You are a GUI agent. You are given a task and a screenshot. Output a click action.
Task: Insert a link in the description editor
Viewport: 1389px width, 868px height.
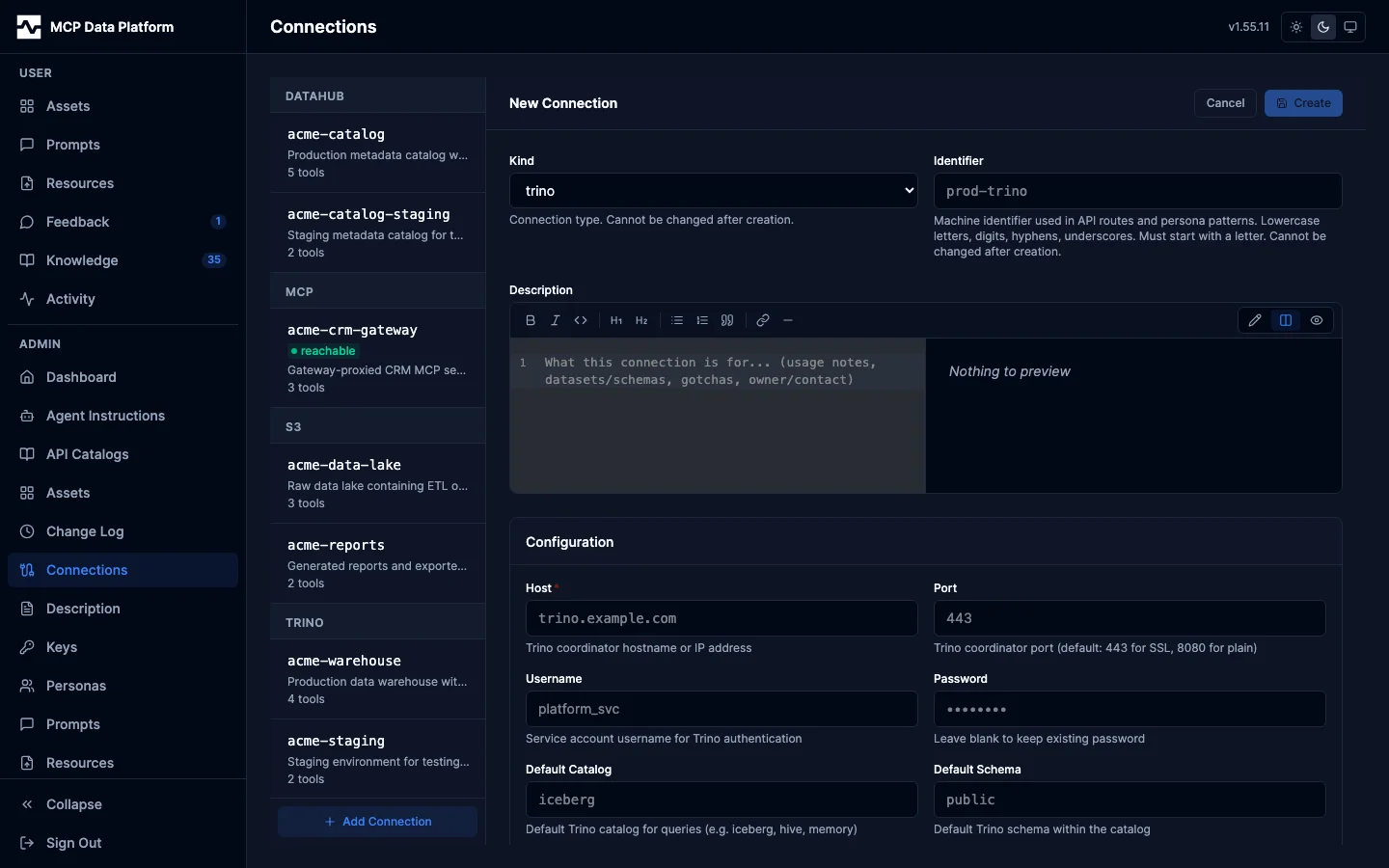[x=763, y=320]
